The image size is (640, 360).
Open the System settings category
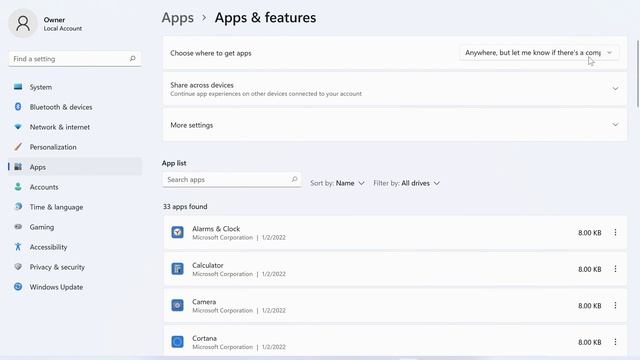click(75, 87)
